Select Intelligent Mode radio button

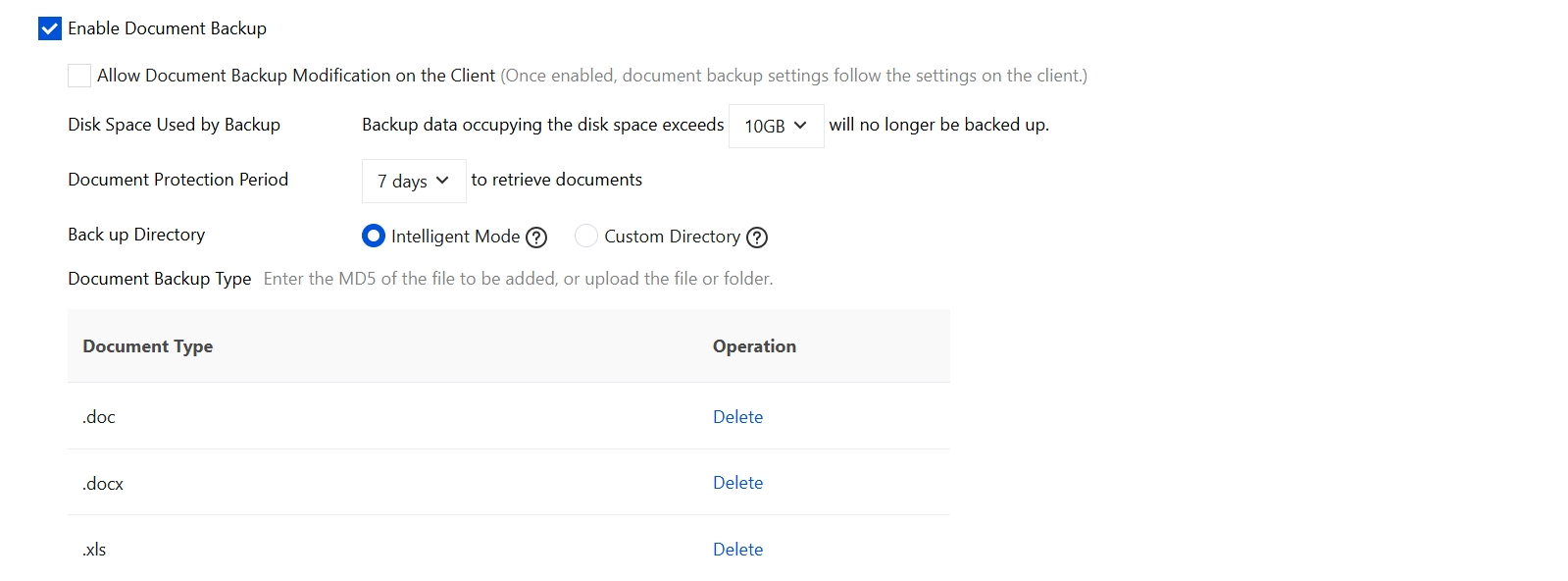tap(374, 236)
